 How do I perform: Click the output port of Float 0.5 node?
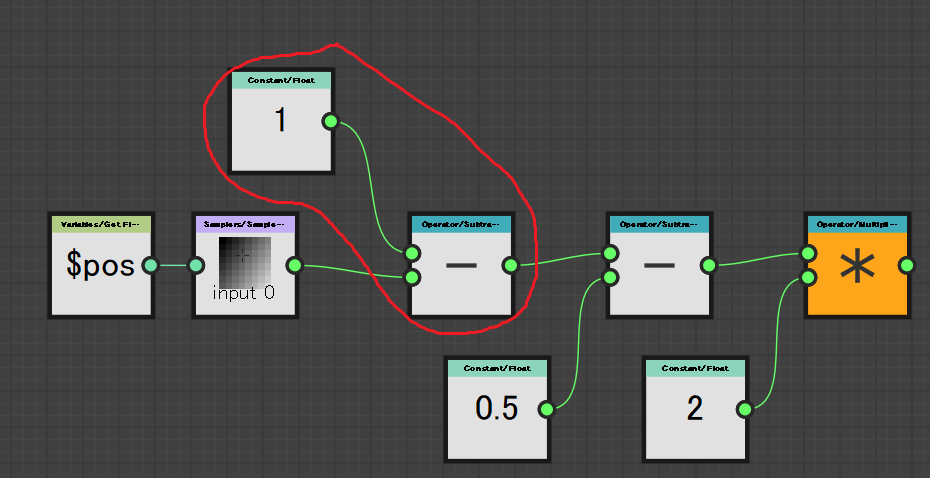(546, 409)
